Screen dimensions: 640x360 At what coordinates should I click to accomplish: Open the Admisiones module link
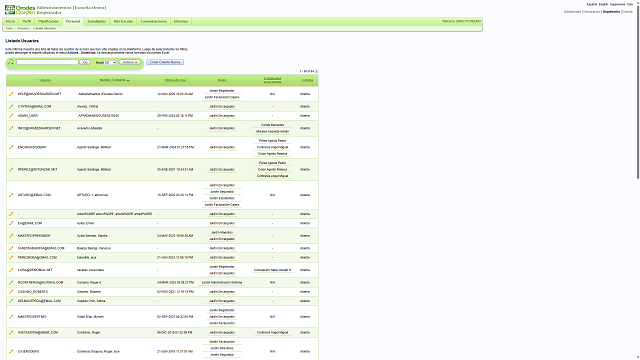[x=572, y=12]
